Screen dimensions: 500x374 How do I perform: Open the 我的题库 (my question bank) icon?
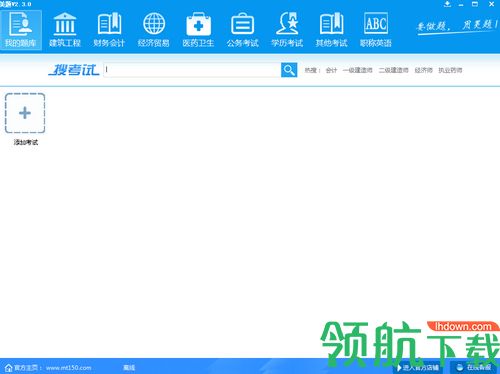[x=21, y=30]
